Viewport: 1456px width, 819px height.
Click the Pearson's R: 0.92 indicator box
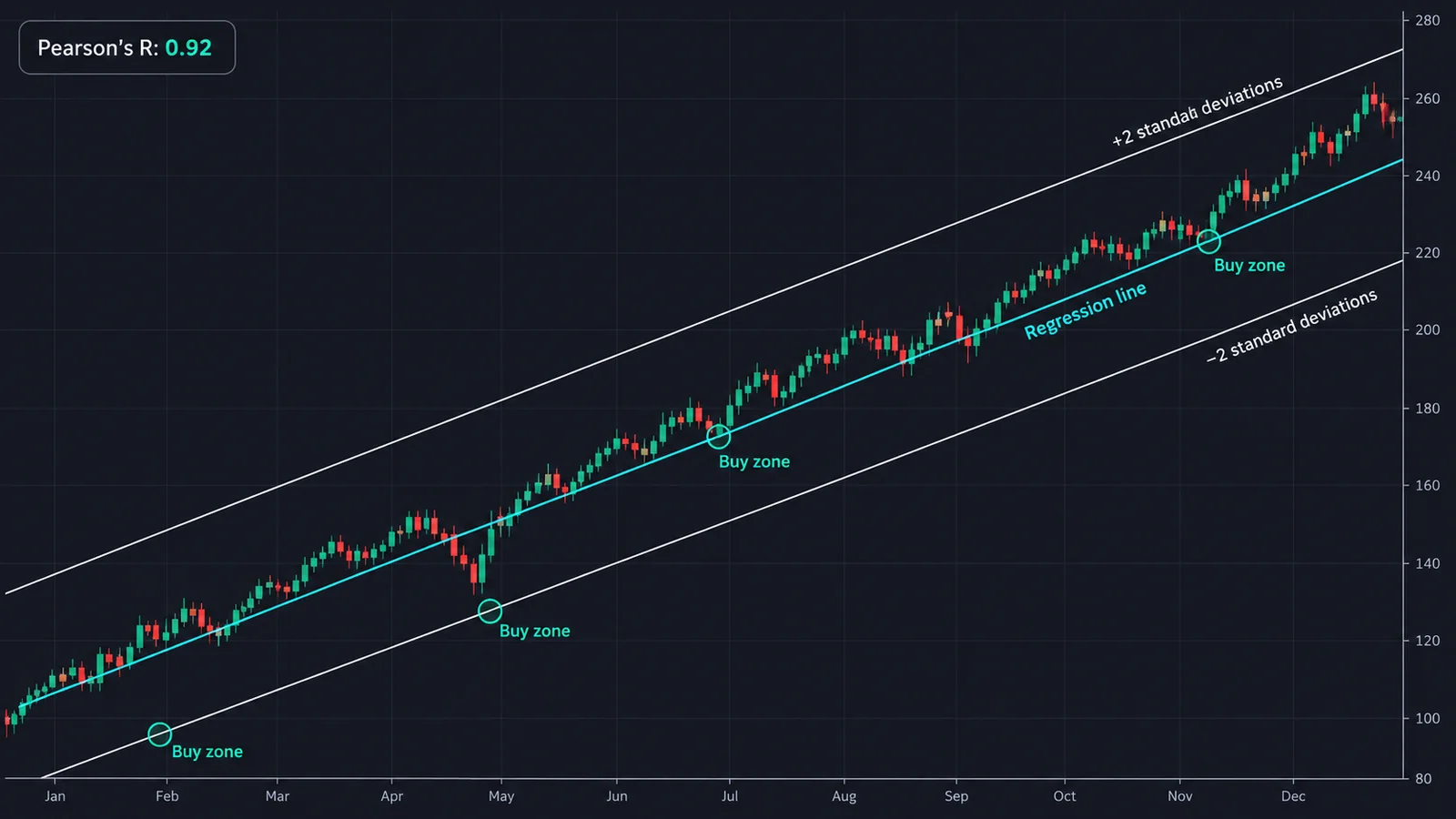click(x=127, y=47)
